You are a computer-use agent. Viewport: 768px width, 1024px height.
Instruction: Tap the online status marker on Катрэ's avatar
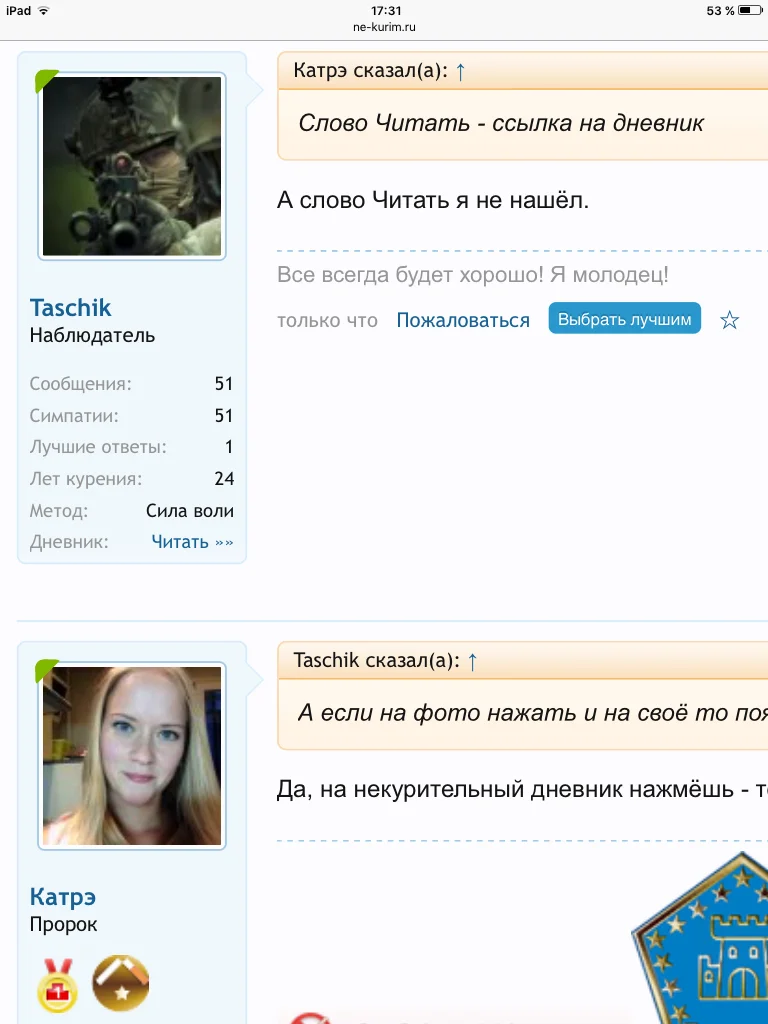coord(46,671)
